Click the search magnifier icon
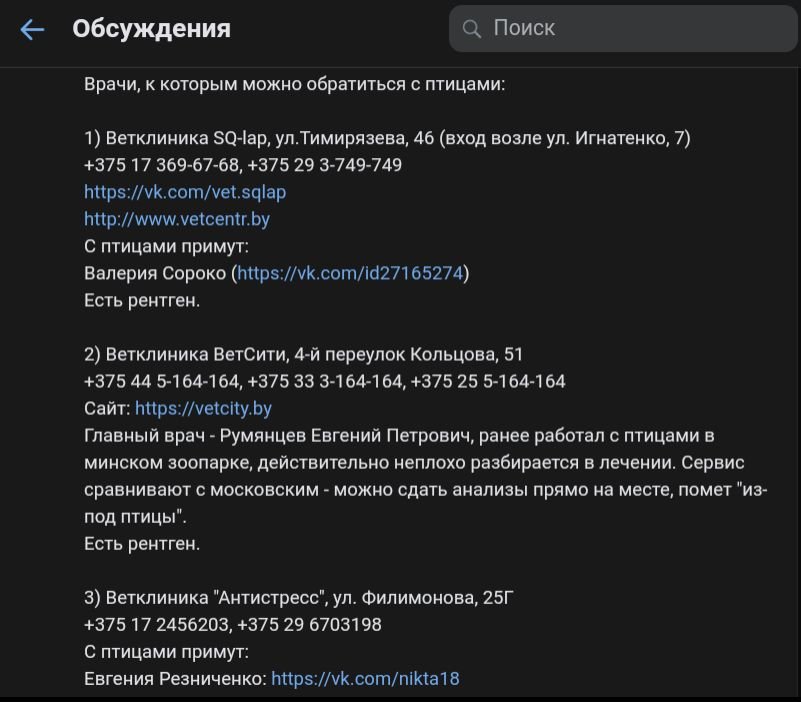The image size is (801, 702). (472, 29)
